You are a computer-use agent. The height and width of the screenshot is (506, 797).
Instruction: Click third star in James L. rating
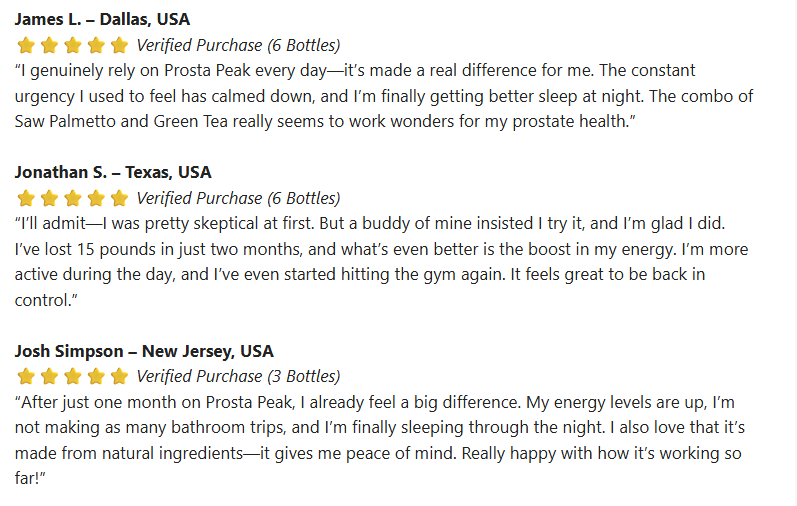click(73, 45)
